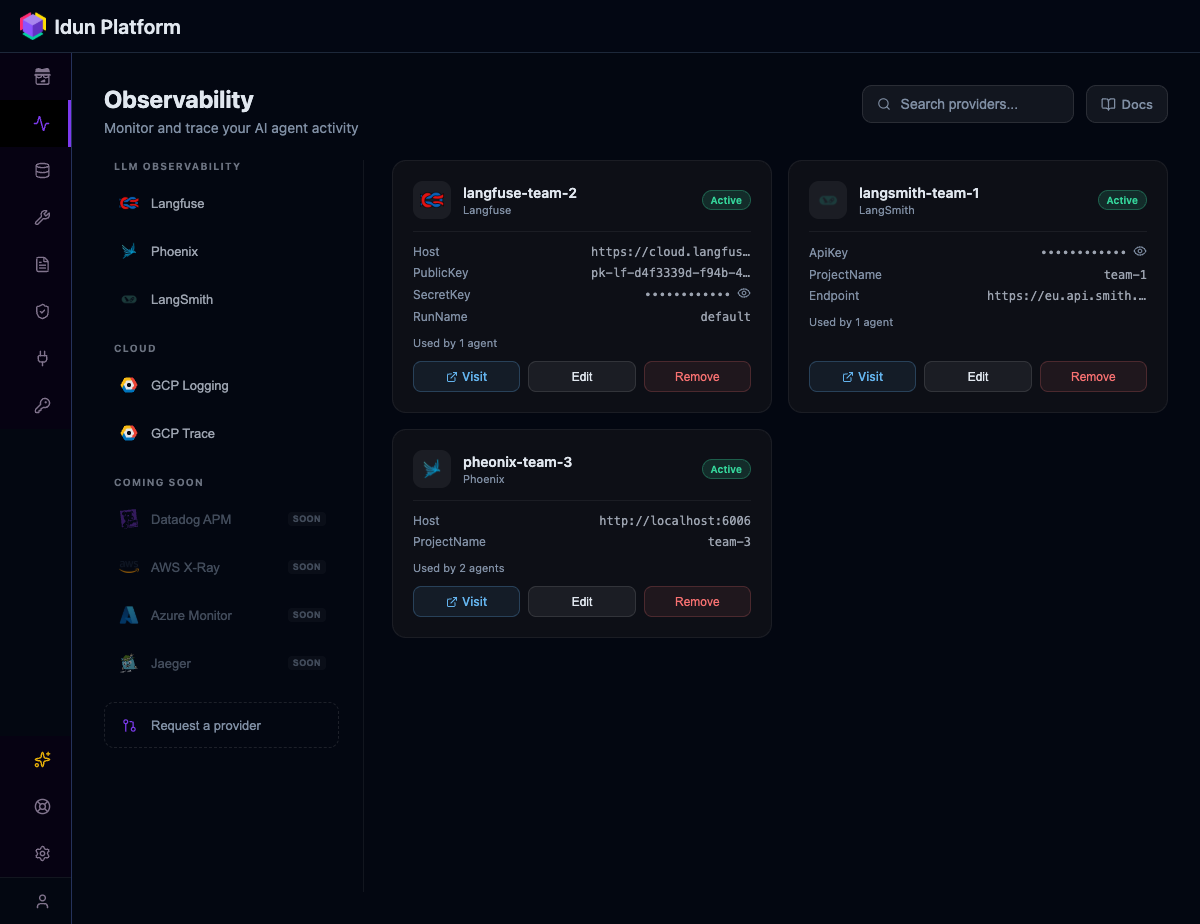
Task: Open the wrench tools icon in sidebar
Action: click(42, 218)
